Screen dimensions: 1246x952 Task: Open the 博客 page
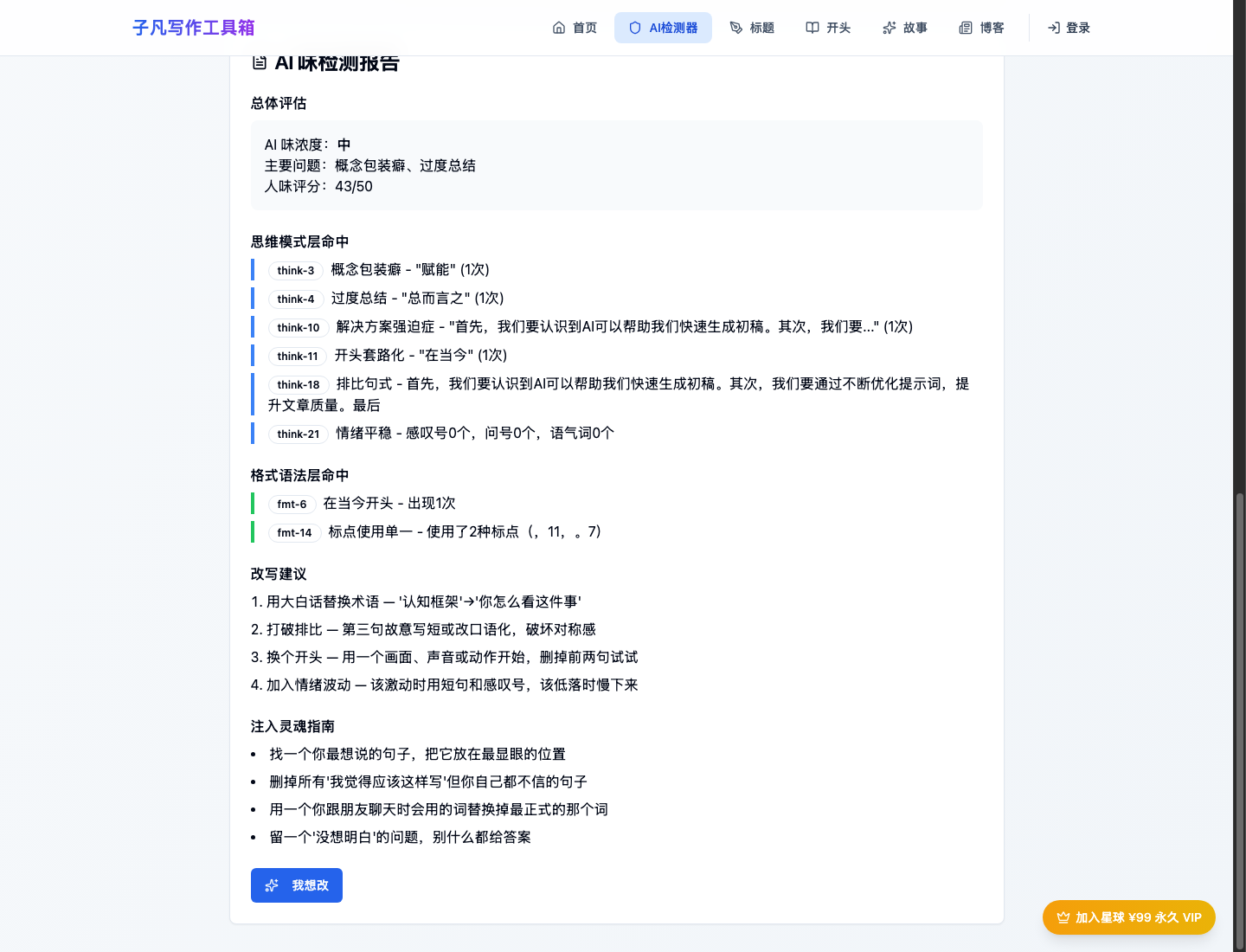pos(981,28)
